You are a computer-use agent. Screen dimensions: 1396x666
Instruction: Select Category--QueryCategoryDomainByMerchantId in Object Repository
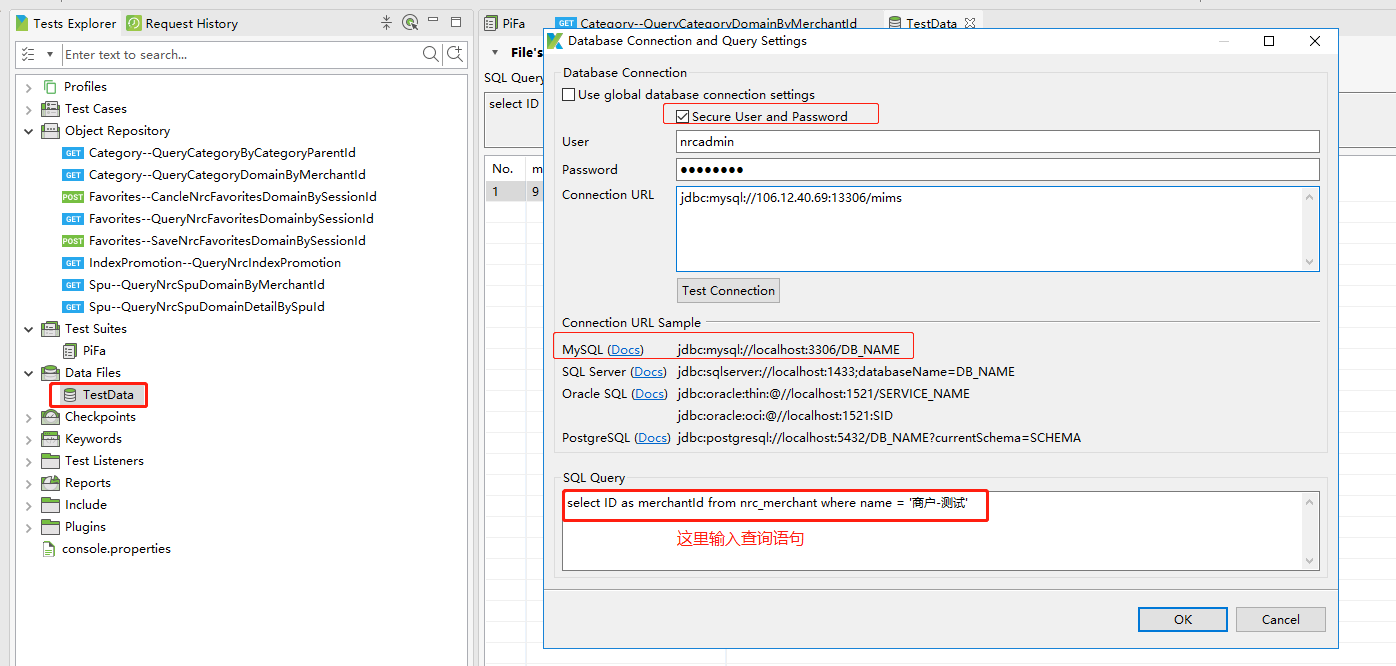point(227,175)
